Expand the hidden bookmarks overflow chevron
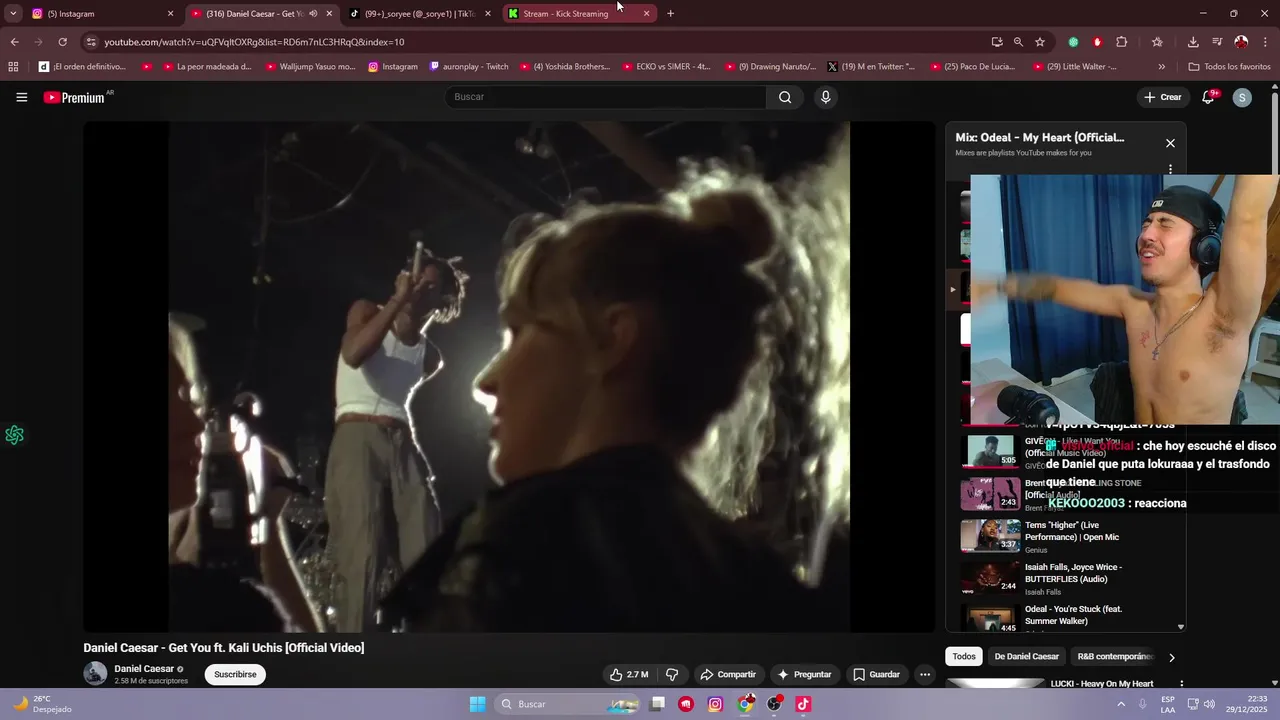Viewport: 1280px width, 720px height. 1161,67
